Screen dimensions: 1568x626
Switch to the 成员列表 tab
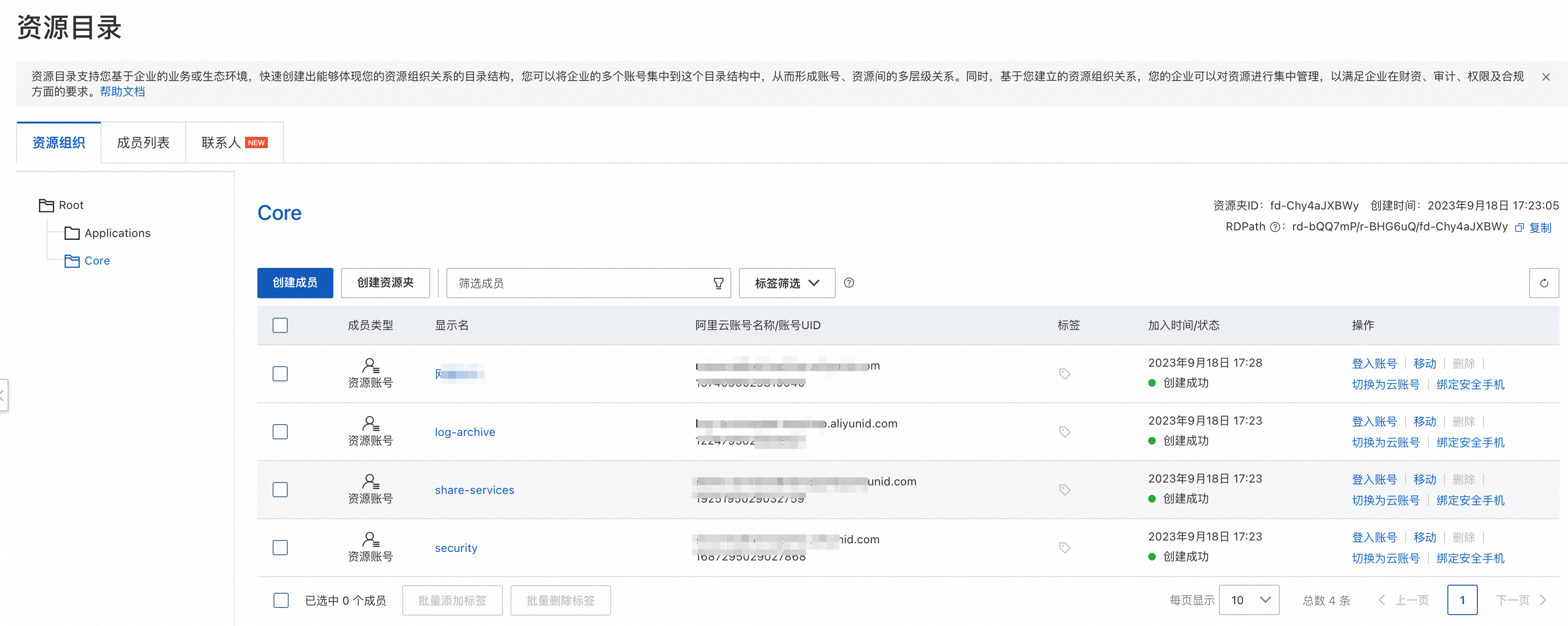tap(143, 142)
